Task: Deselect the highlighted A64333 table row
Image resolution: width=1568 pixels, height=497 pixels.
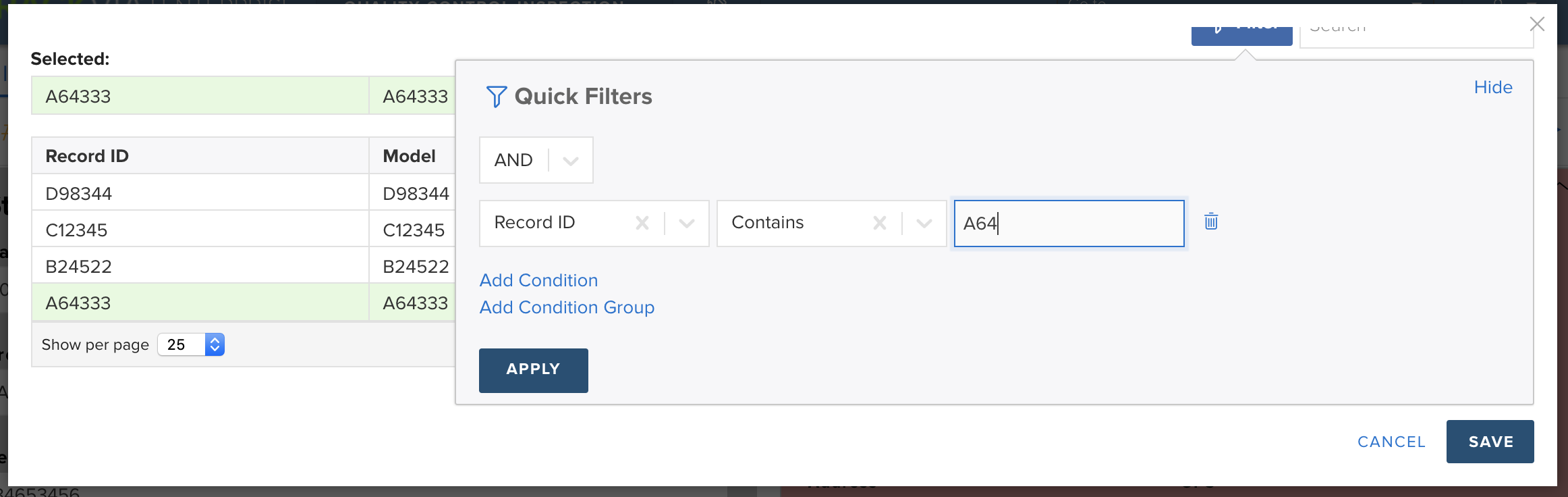Action: [244, 303]
